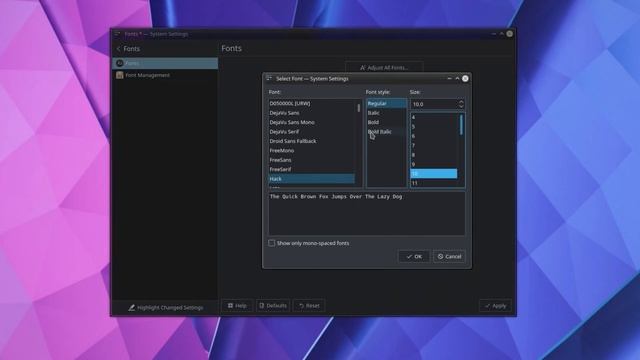
Task: Minimize the System Settings main window
Action: (493, 34)
